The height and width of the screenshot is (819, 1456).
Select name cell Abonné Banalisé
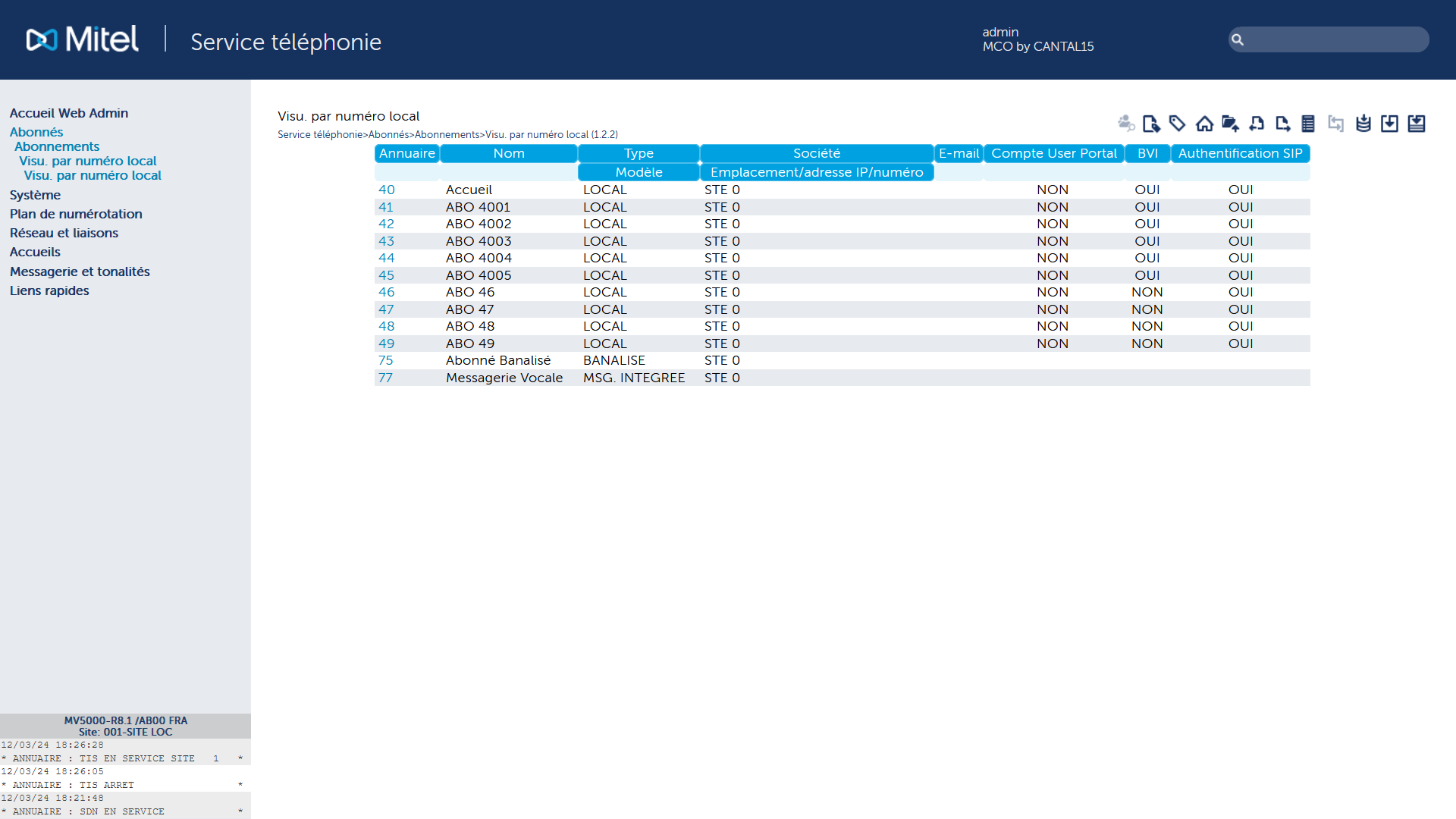[498, 360]
